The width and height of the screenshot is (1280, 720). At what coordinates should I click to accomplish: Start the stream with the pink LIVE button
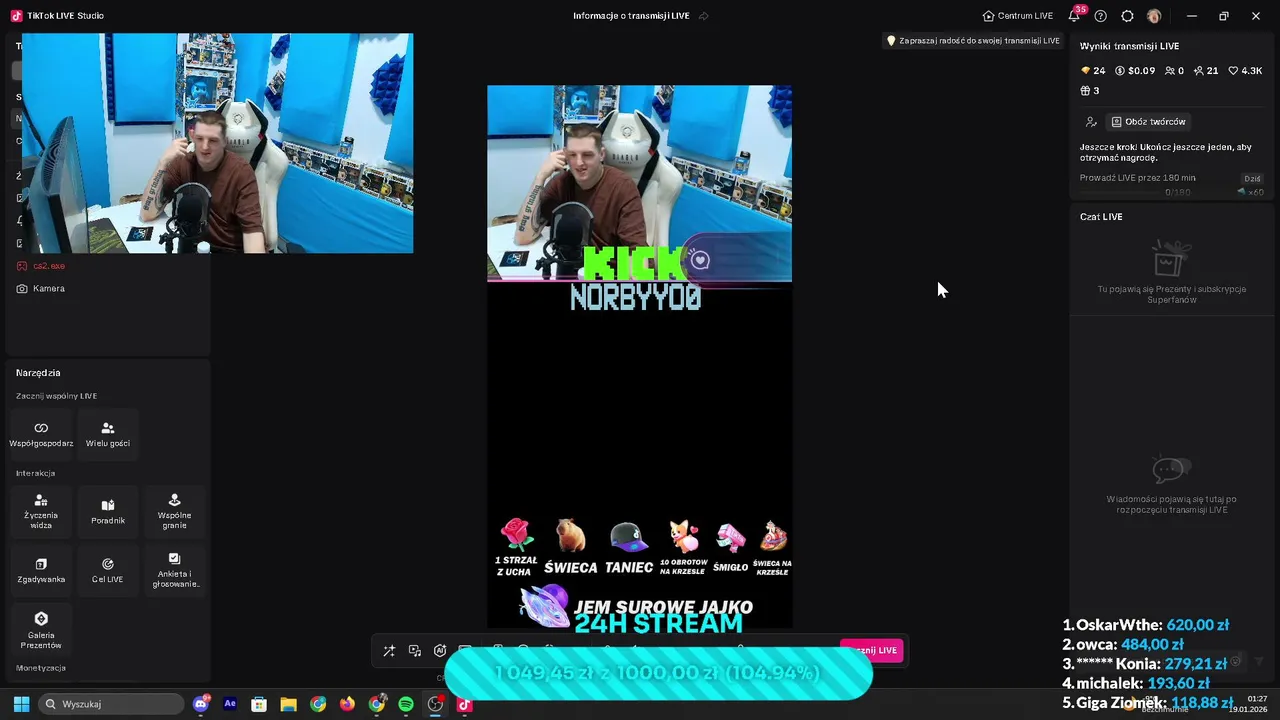click(872, 650)
